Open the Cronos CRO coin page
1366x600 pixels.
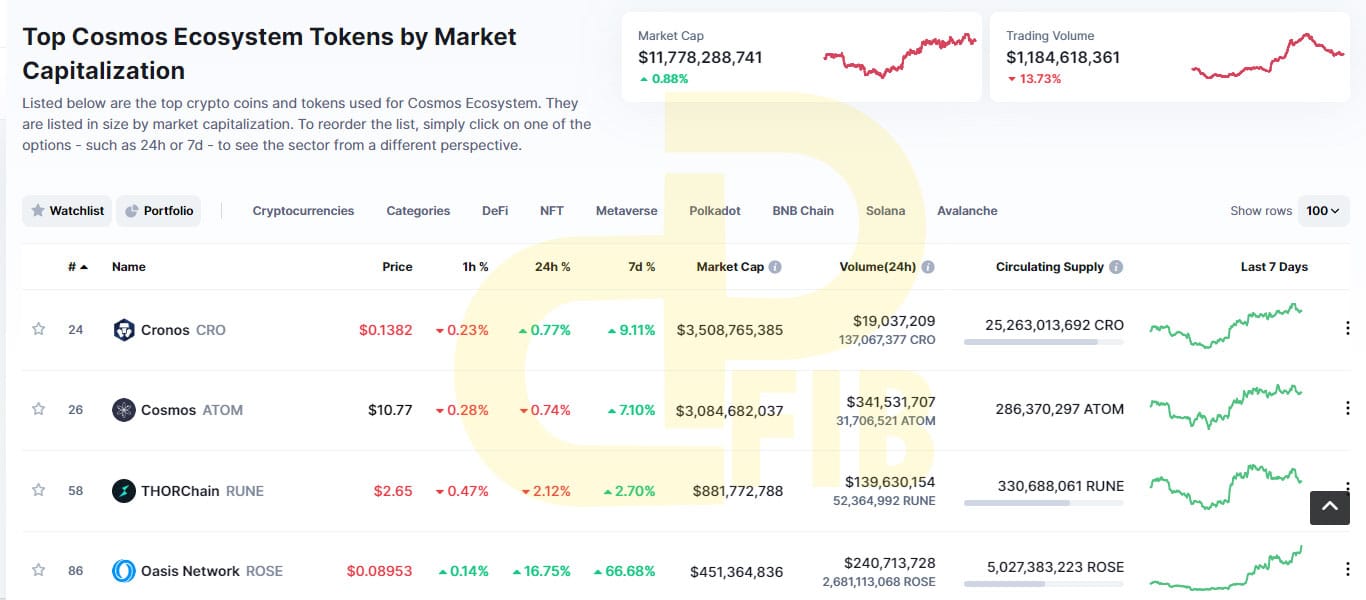[183, 330]
